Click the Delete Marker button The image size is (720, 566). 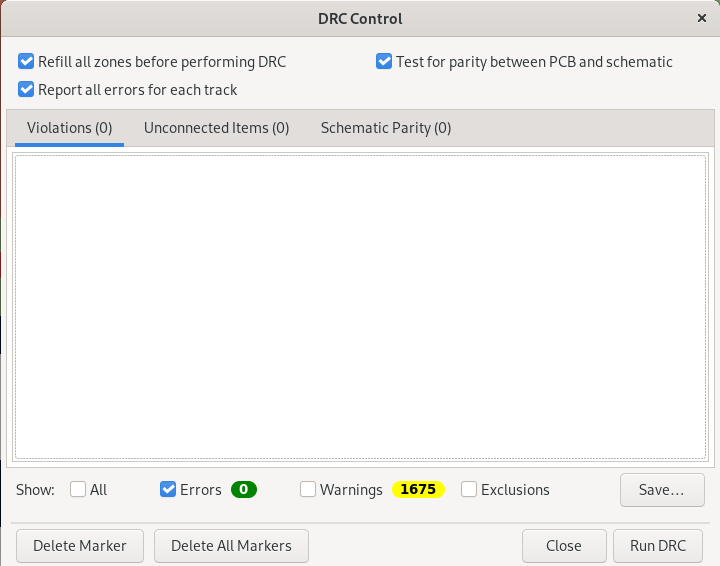[x=80, y=546]
